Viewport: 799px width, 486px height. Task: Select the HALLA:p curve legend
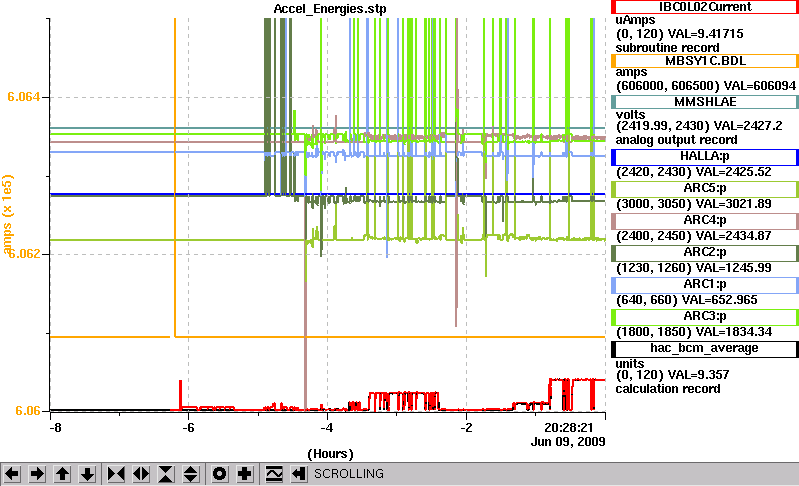[x=705, y=157]
